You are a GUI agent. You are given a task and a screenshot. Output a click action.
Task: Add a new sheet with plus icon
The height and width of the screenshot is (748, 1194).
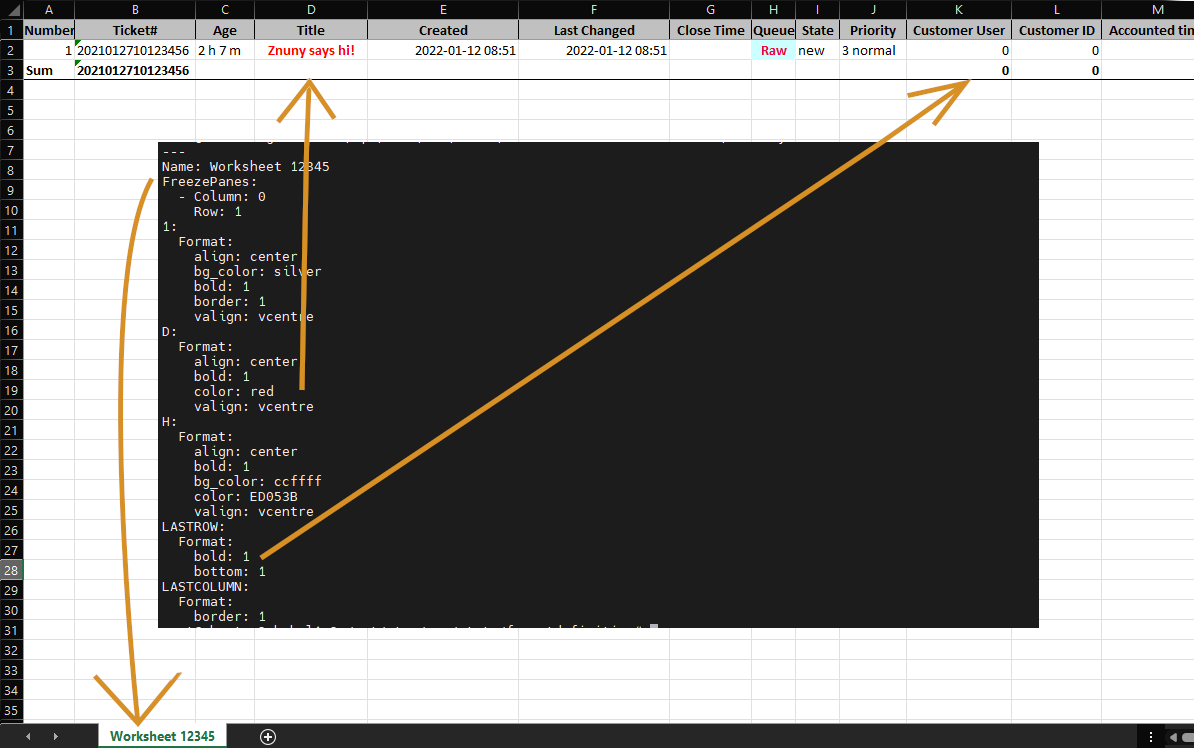pos(267,736)
